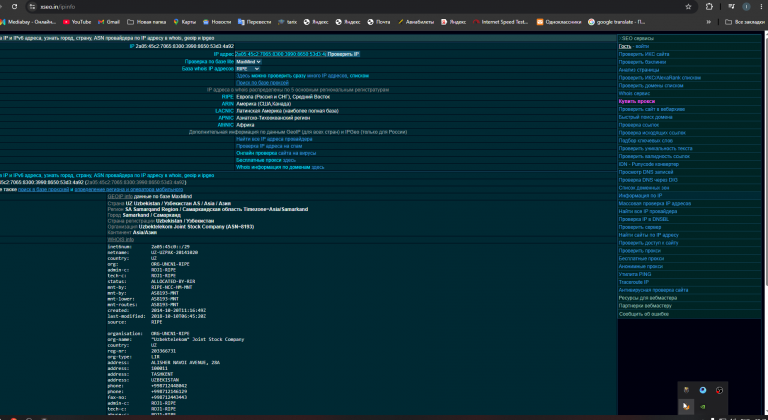This screenshot has height=420, width=768.
Task: Open the Карты bookmark
Action: pos(185,22)
